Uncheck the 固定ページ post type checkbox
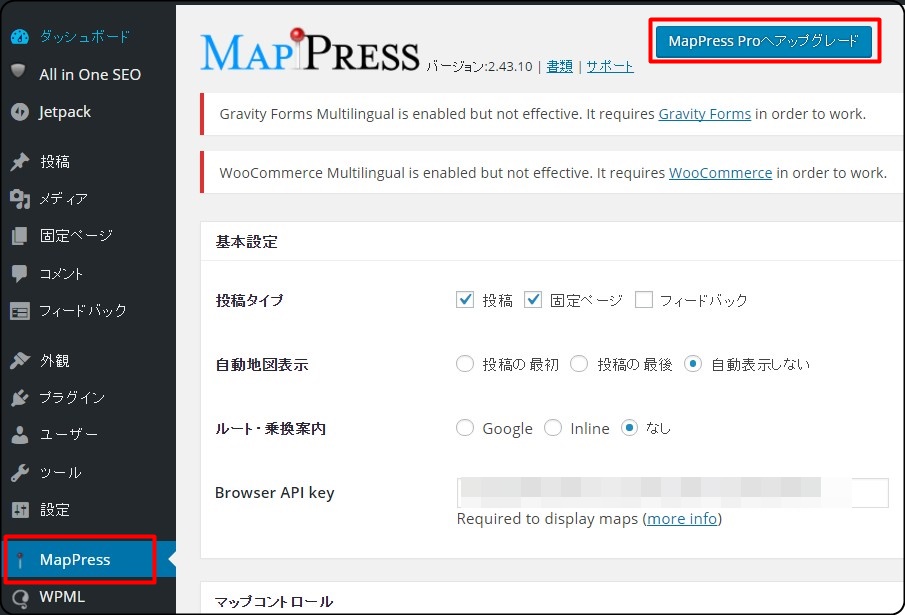This screenshot has height=615, width=905. (x=533, y=299)
